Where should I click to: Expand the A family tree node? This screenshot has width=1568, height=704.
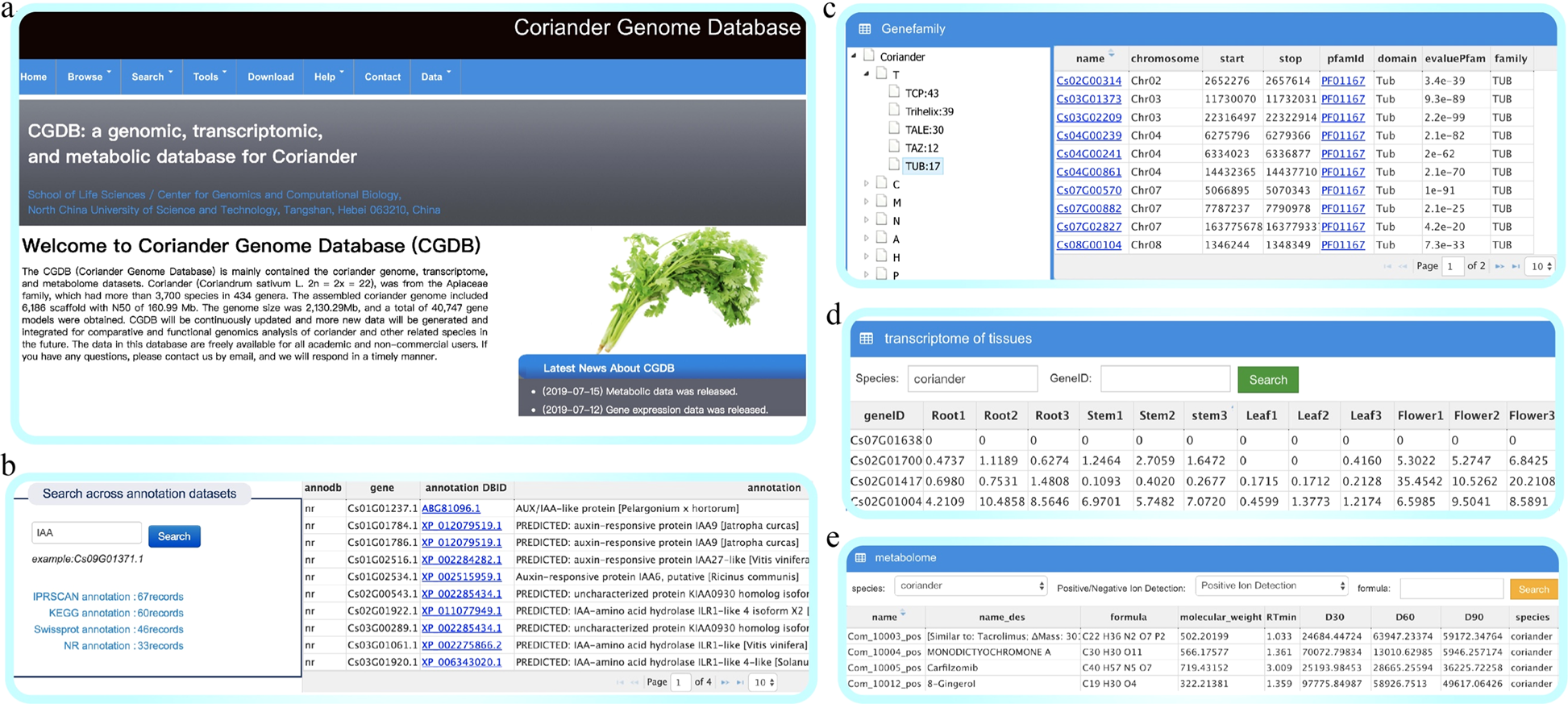867,239
